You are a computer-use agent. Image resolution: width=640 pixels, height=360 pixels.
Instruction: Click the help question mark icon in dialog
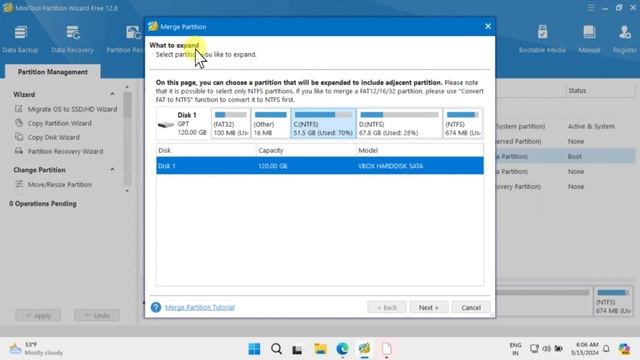tap(156, 307)
